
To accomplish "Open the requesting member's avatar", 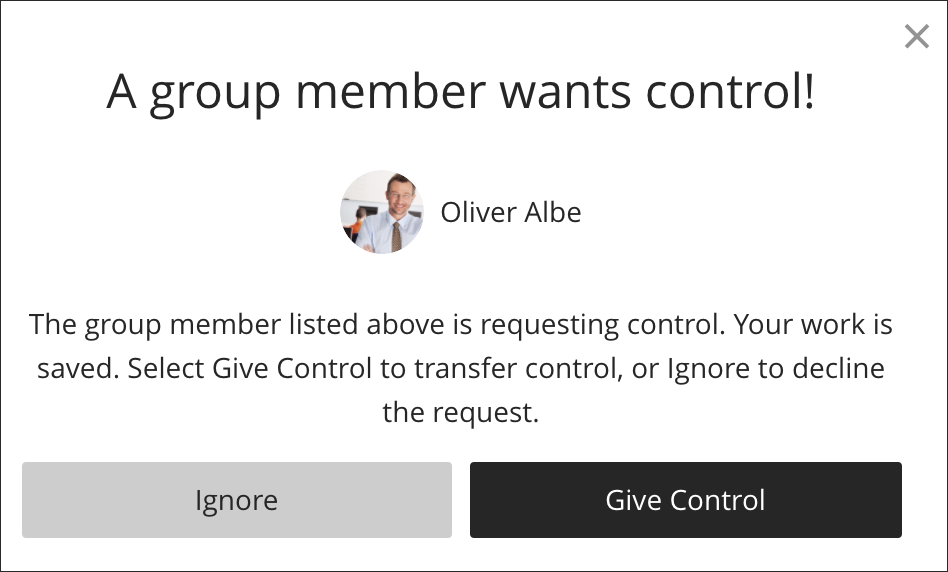I will point(382,212).
